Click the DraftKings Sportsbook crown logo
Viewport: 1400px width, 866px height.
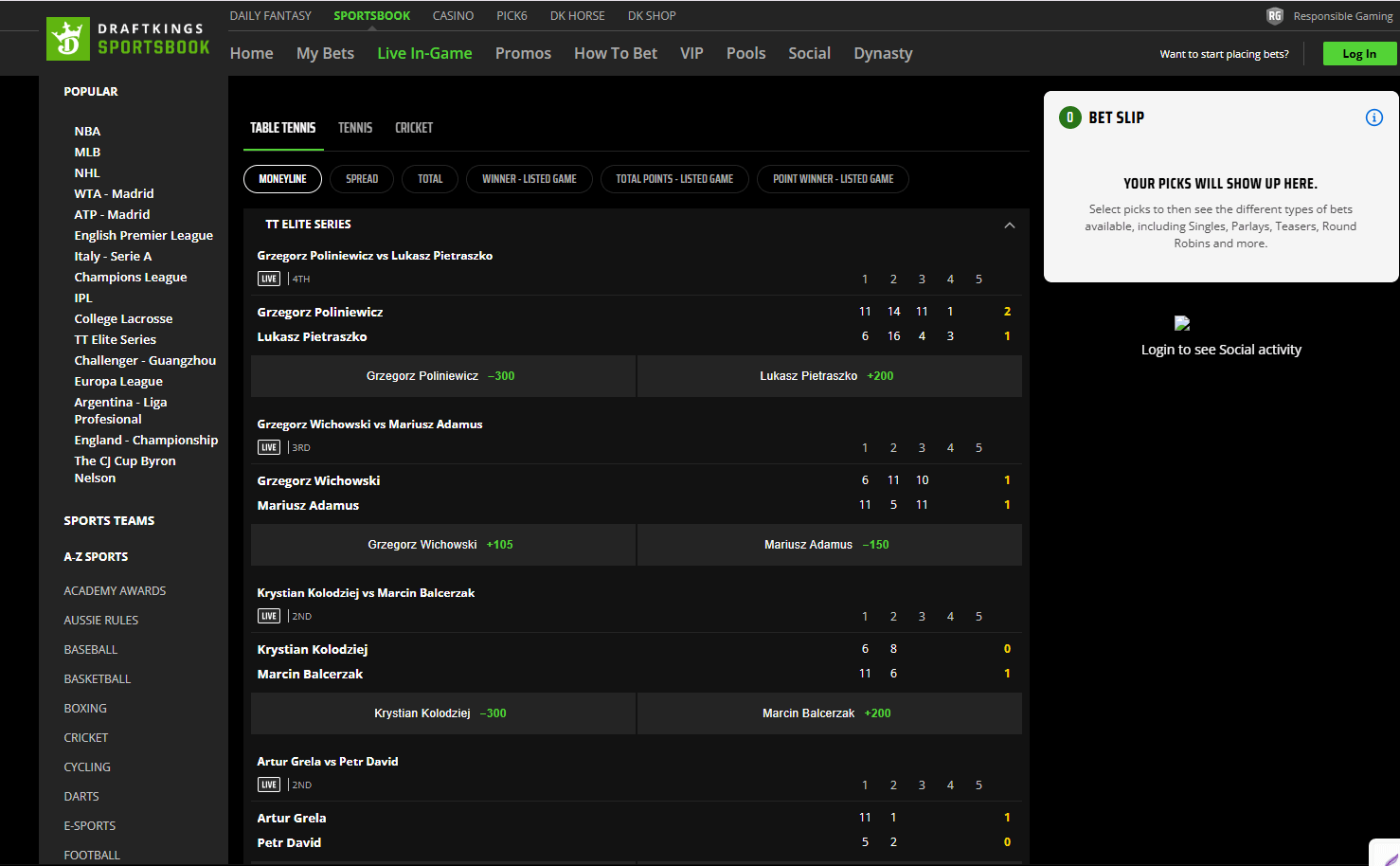click(x=68, y=39)
